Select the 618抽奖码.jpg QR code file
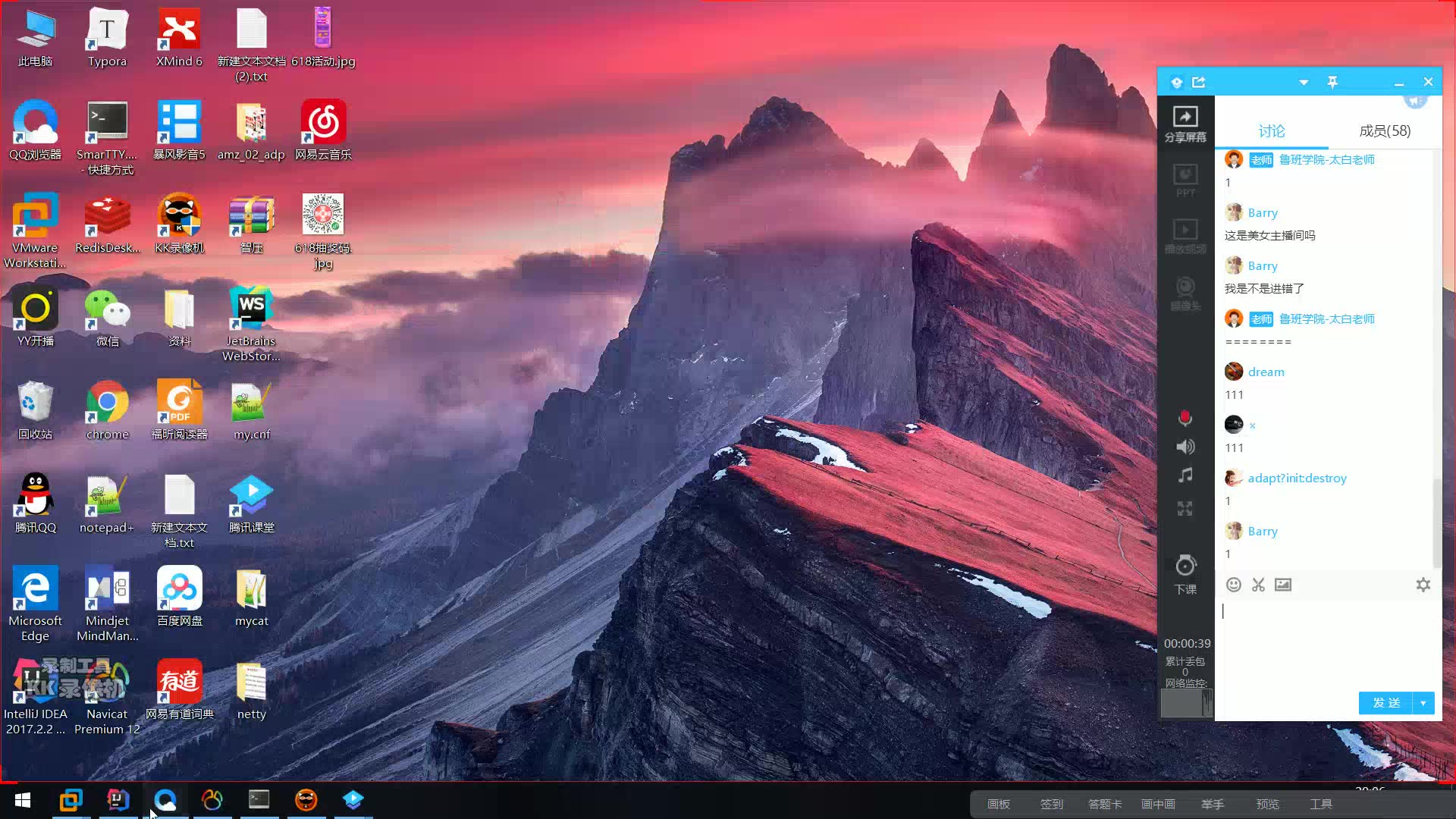The height and width of the screenshot is (819, 1456). (x=323, y=231)
